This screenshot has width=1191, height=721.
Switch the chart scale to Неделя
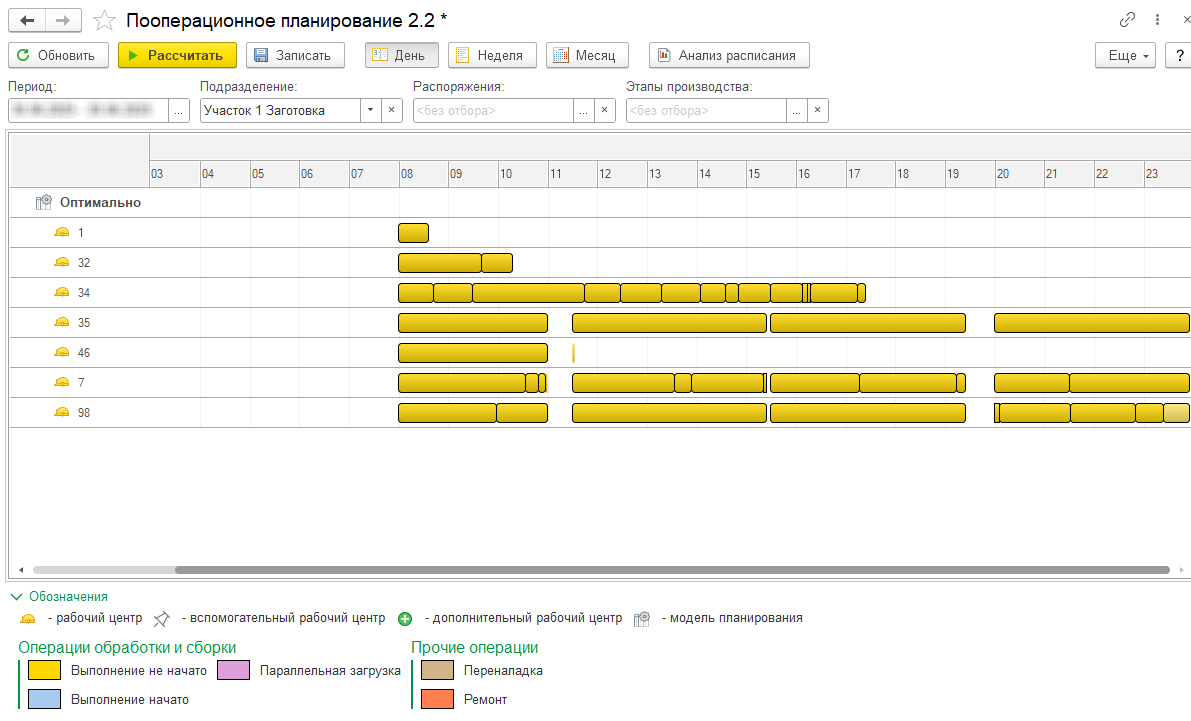coord(492,55)
